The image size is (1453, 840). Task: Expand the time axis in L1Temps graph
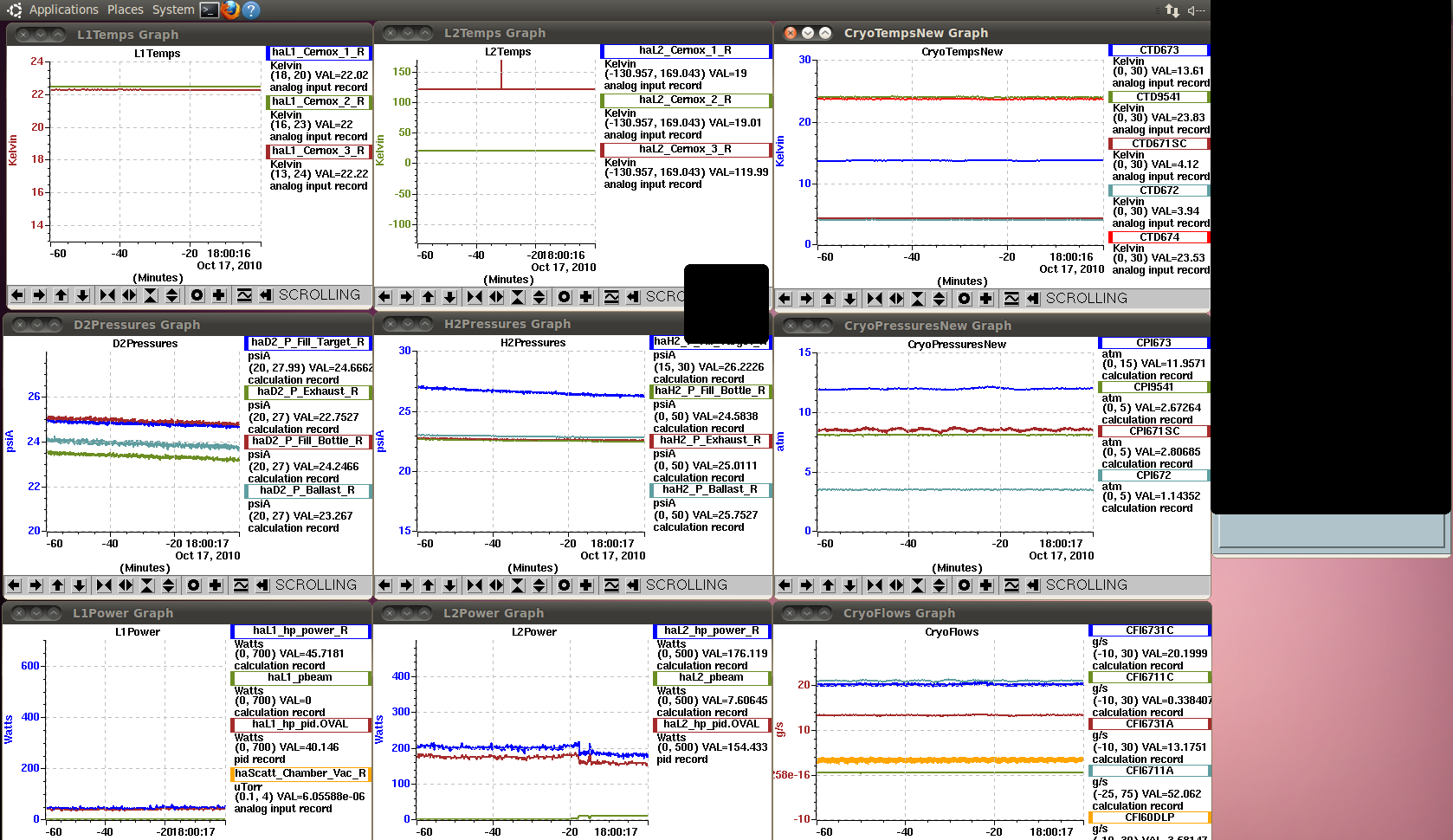pyautogui.click(x=129, y=295)
